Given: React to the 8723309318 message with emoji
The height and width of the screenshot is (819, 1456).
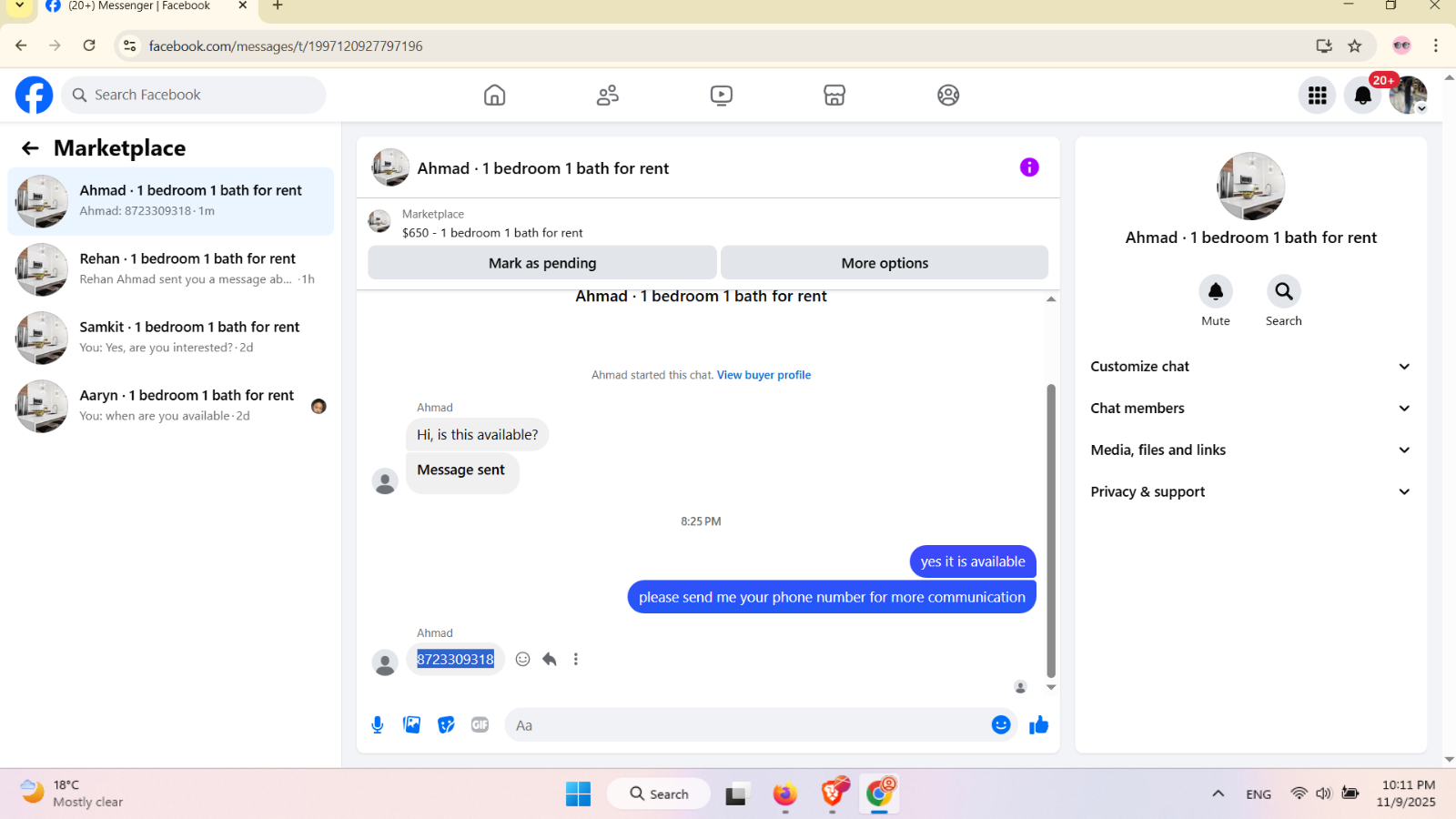Looking at the screenshot, I should pyautogui.click(x=522, y=659).
